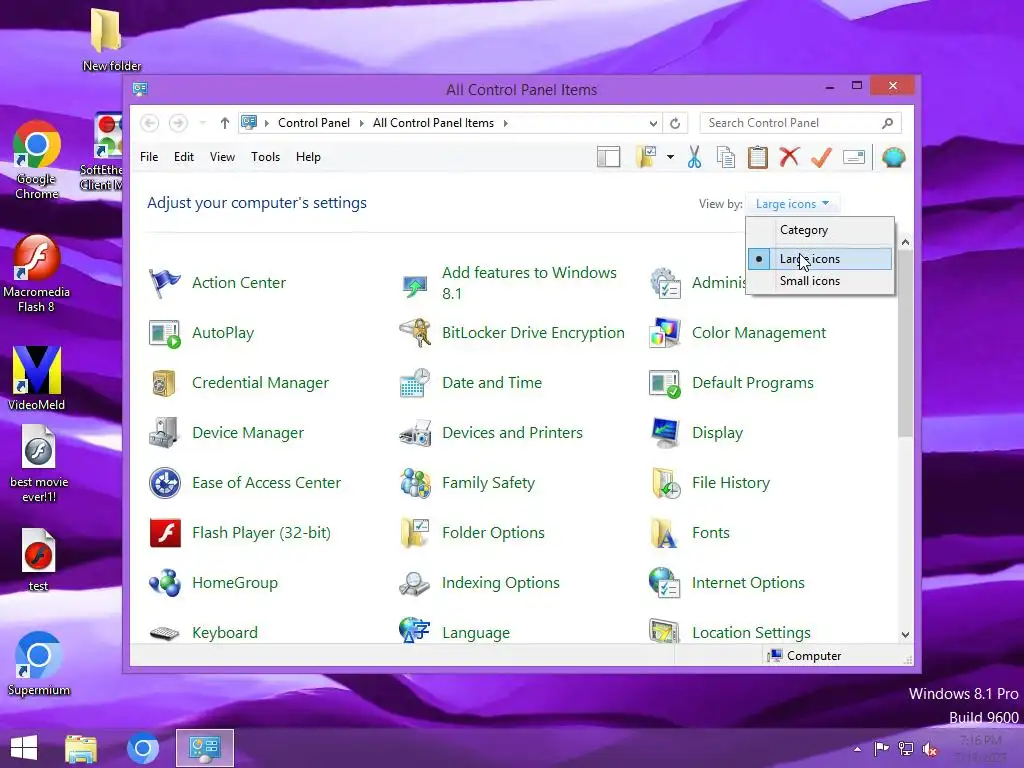Image resolution: width=1024 pixels, height=768 pixels.
Task: Open Ease of Access Center icon
Action: coord(165,483)
